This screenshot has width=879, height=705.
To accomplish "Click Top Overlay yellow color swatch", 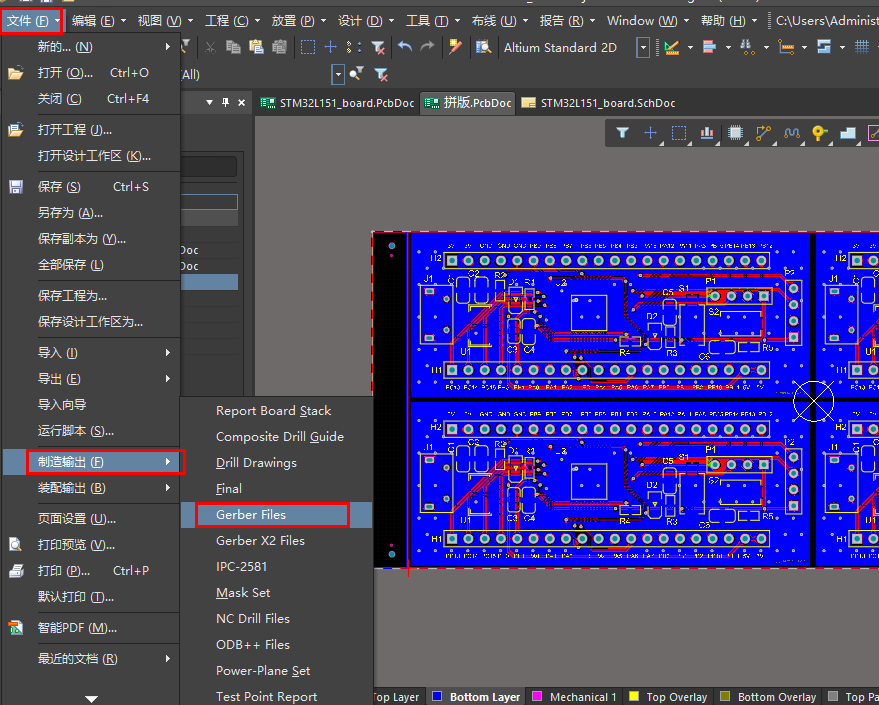I will point(633,696).
